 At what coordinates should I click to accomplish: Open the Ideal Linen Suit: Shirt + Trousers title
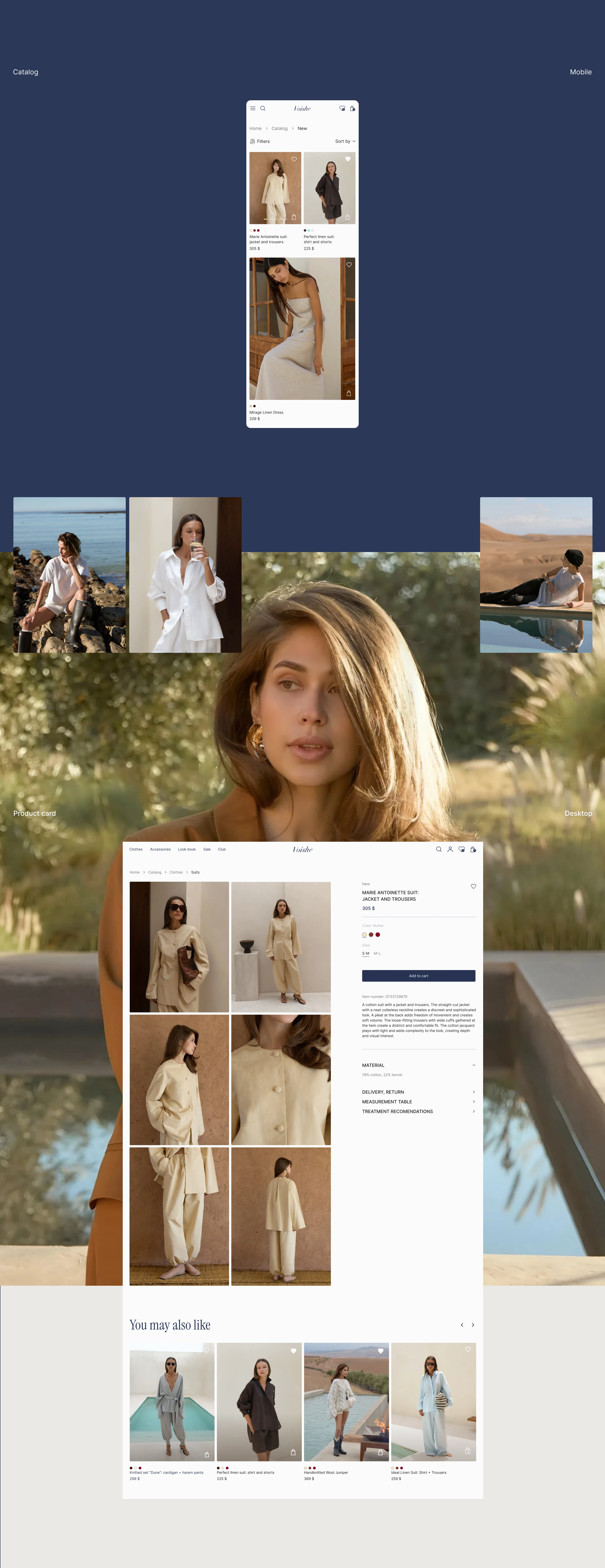(x=419, y=1472)
